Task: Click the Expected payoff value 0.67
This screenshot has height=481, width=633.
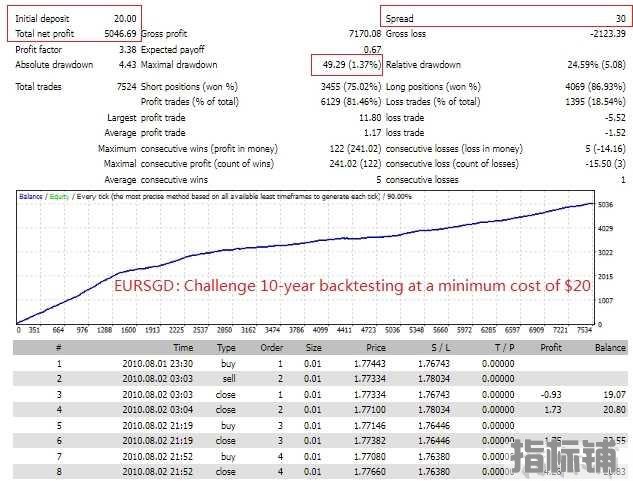Action: coord(372,50)
